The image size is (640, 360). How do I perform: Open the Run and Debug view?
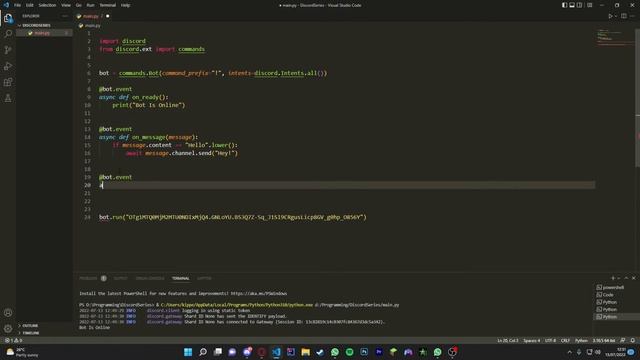tap(8, 66)
